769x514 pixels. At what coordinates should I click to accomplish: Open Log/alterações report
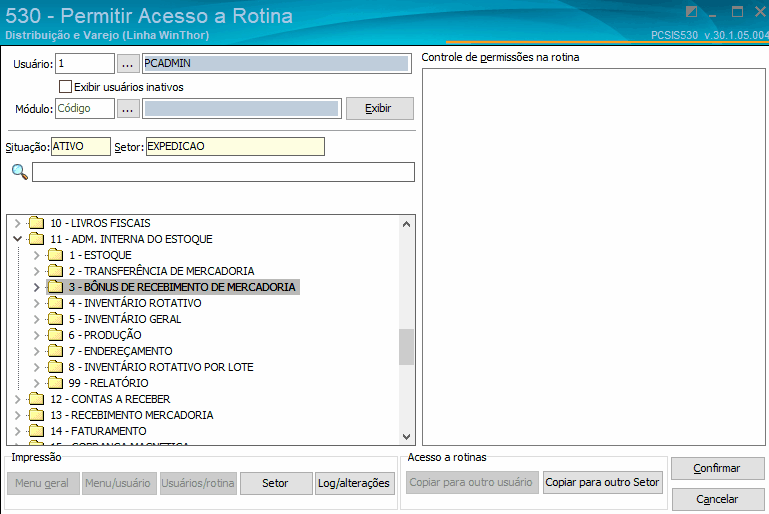pos(355,483)
